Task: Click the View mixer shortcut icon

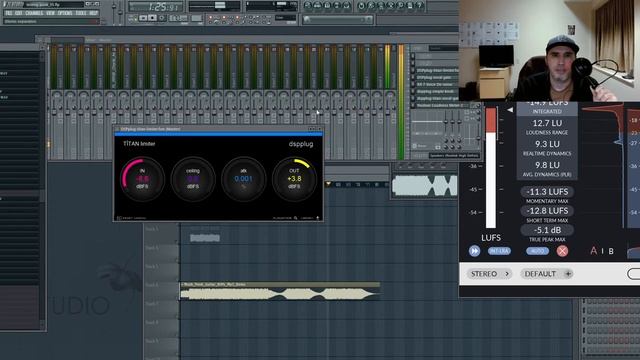Action: pyautogui.click(x=347, y=6)
